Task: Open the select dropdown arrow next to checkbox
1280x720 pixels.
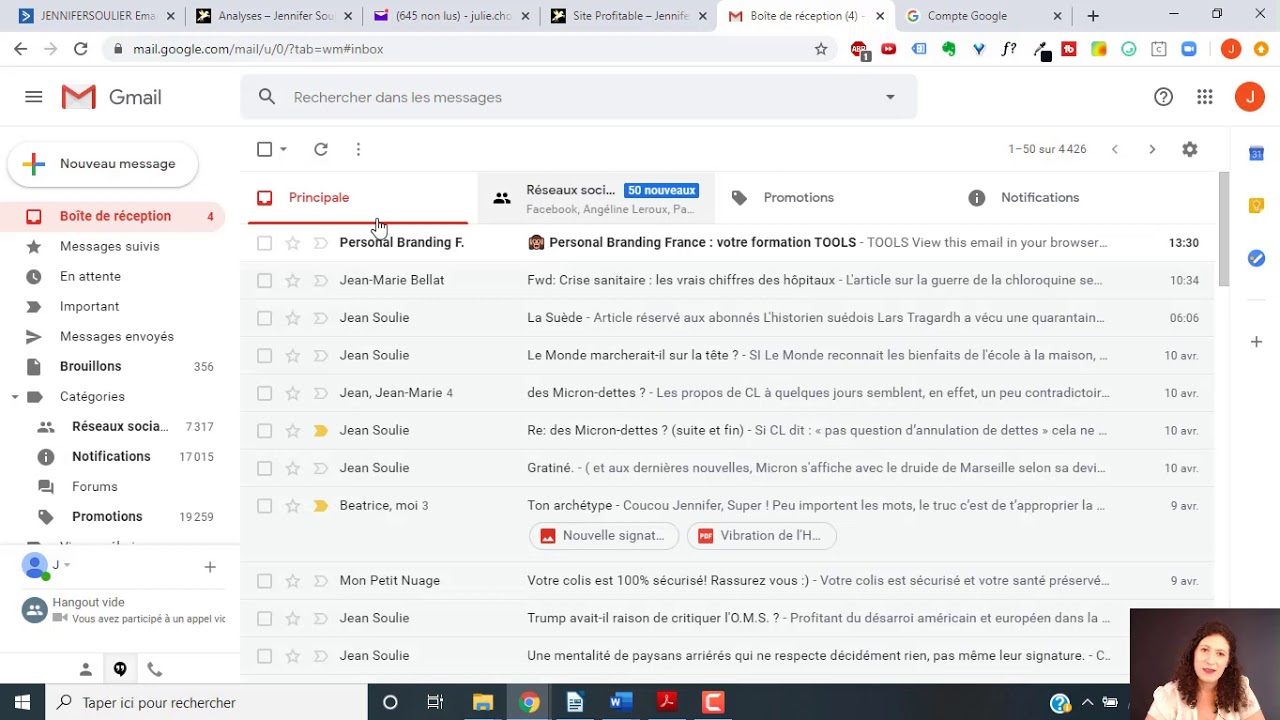Action: (x=283, y=149)
